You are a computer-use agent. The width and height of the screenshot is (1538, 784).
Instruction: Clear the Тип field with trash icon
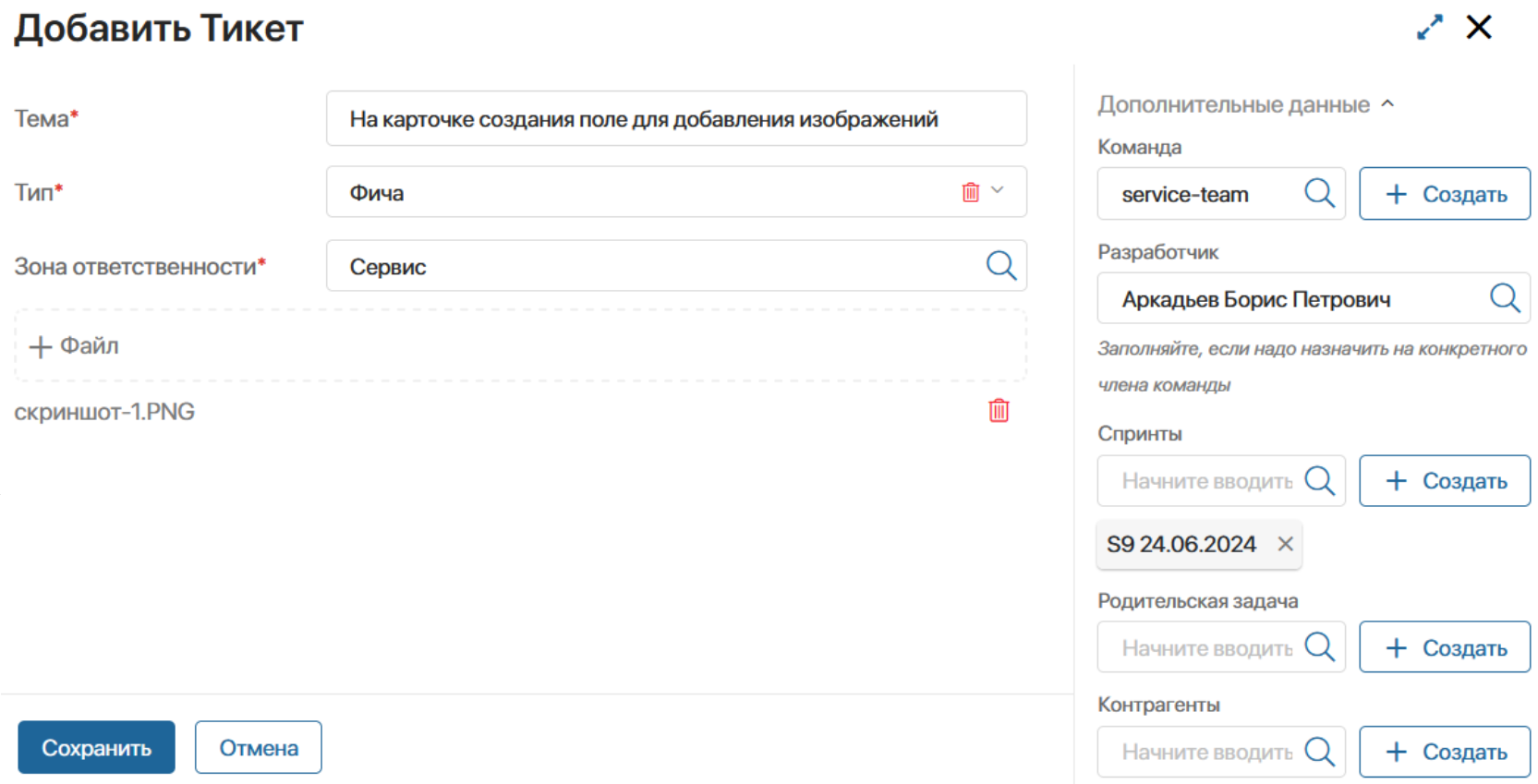[970, 192]
